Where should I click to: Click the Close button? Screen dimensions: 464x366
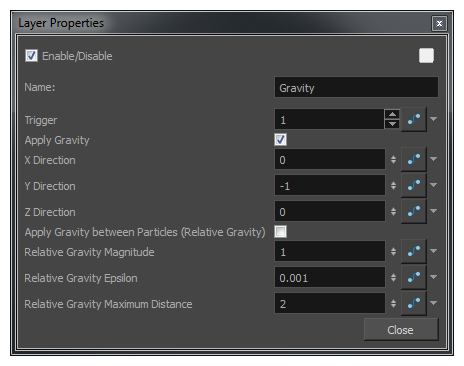point(401,330)
